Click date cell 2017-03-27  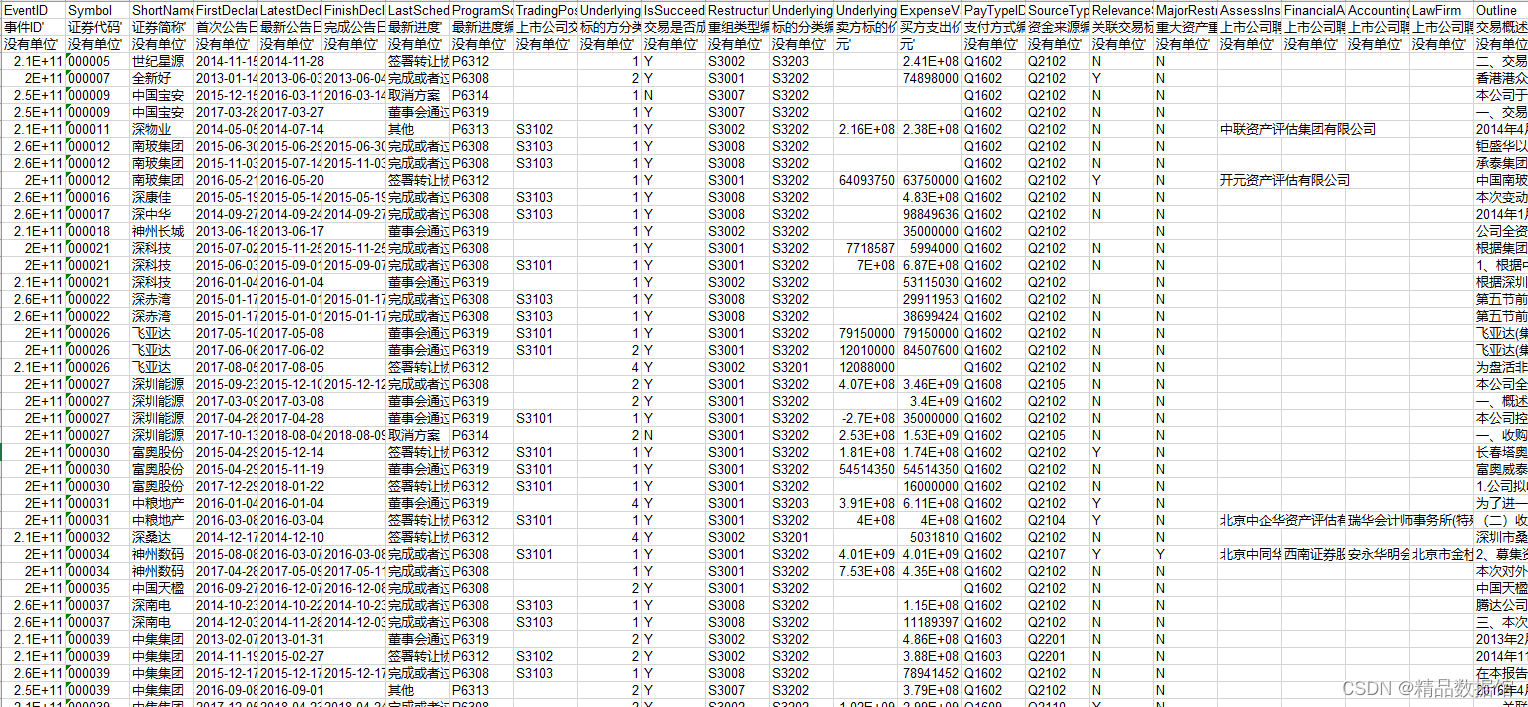(289, 112)
